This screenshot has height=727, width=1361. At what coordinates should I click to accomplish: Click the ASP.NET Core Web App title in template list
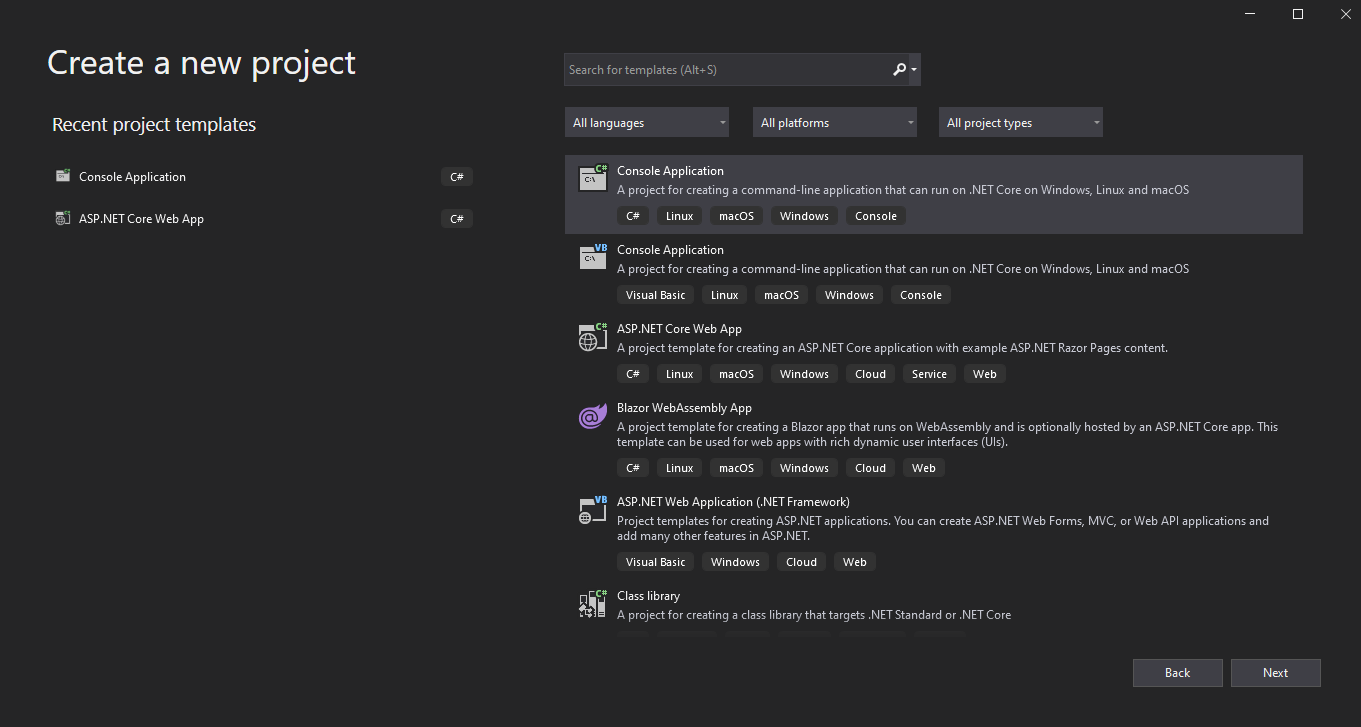coord(679,329)
